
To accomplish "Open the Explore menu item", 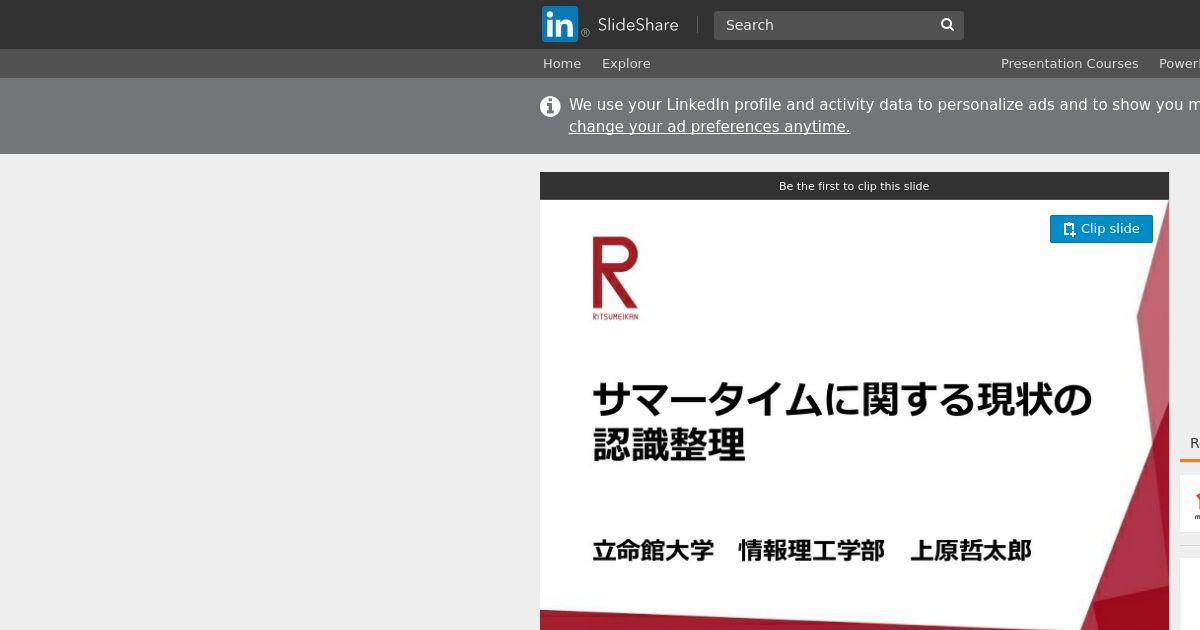I will (626, 63).
